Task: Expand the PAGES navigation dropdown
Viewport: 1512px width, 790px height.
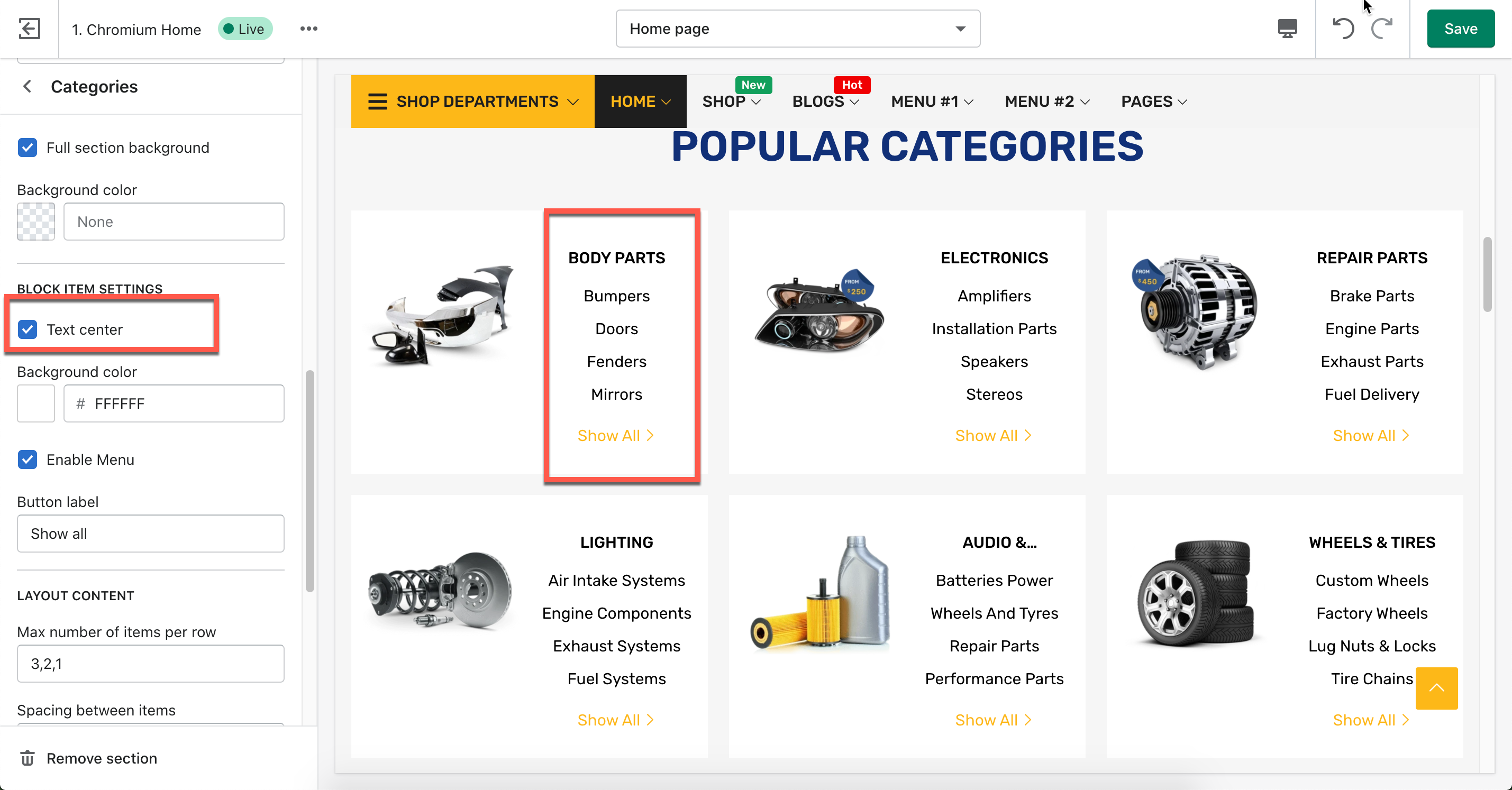Action: point(1153,102)
